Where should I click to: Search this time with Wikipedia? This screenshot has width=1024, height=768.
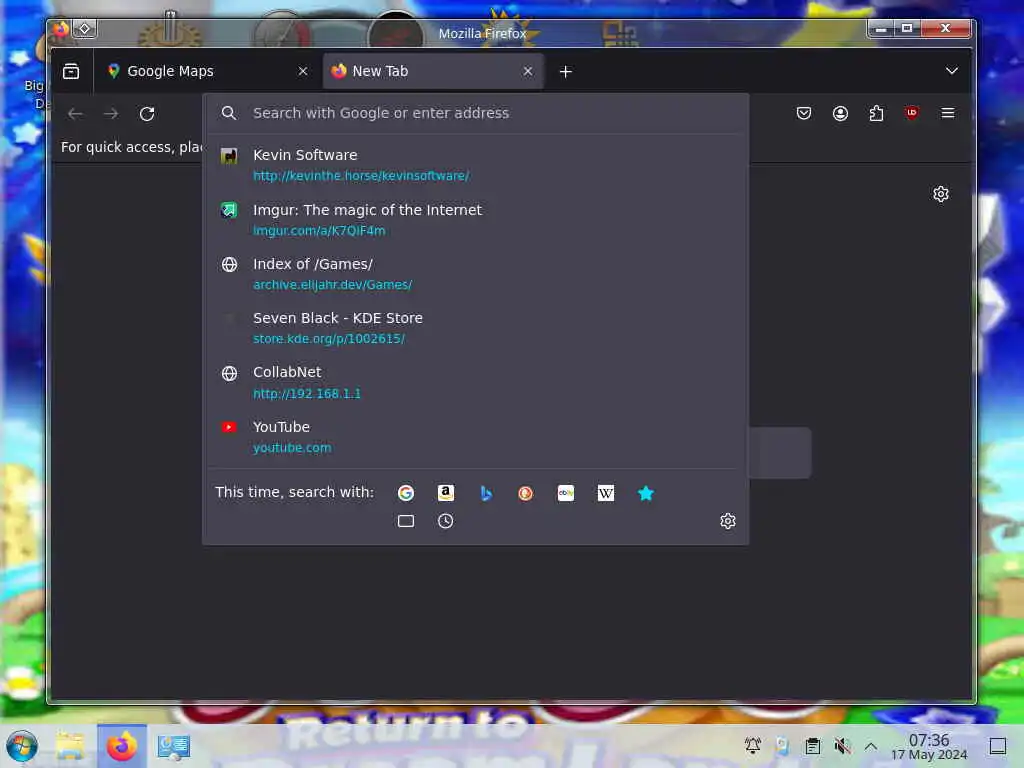click(x=605, y=493)
